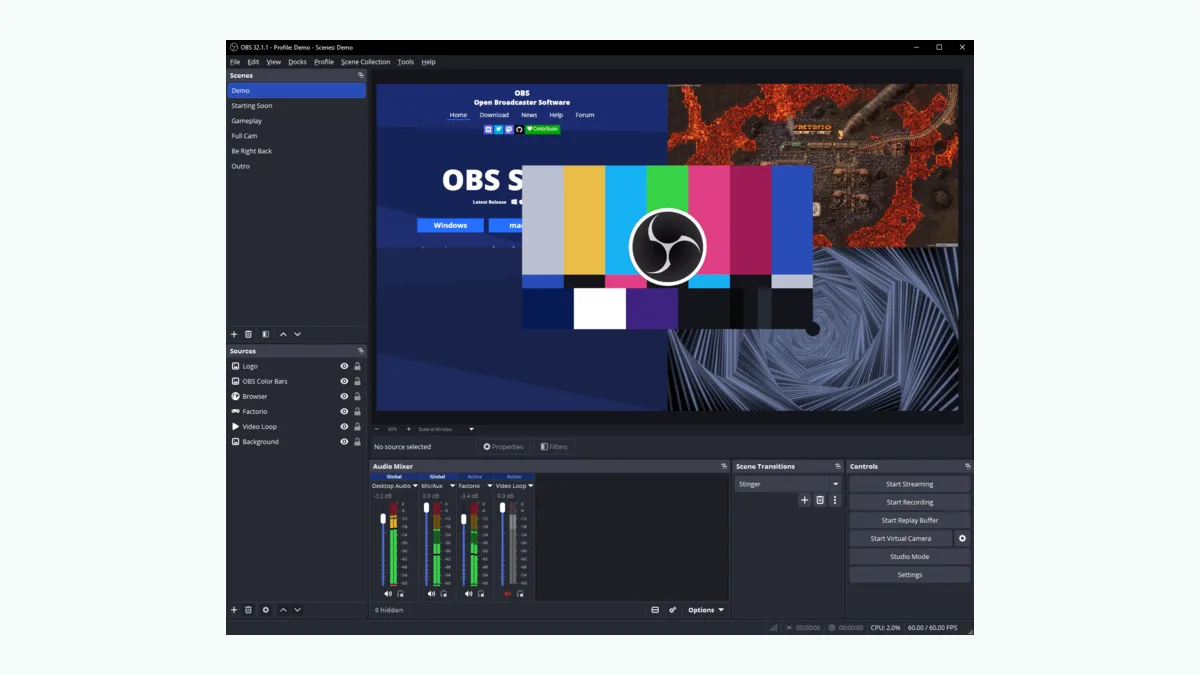Move source up with the Sources up arrow

coord(283,609)
